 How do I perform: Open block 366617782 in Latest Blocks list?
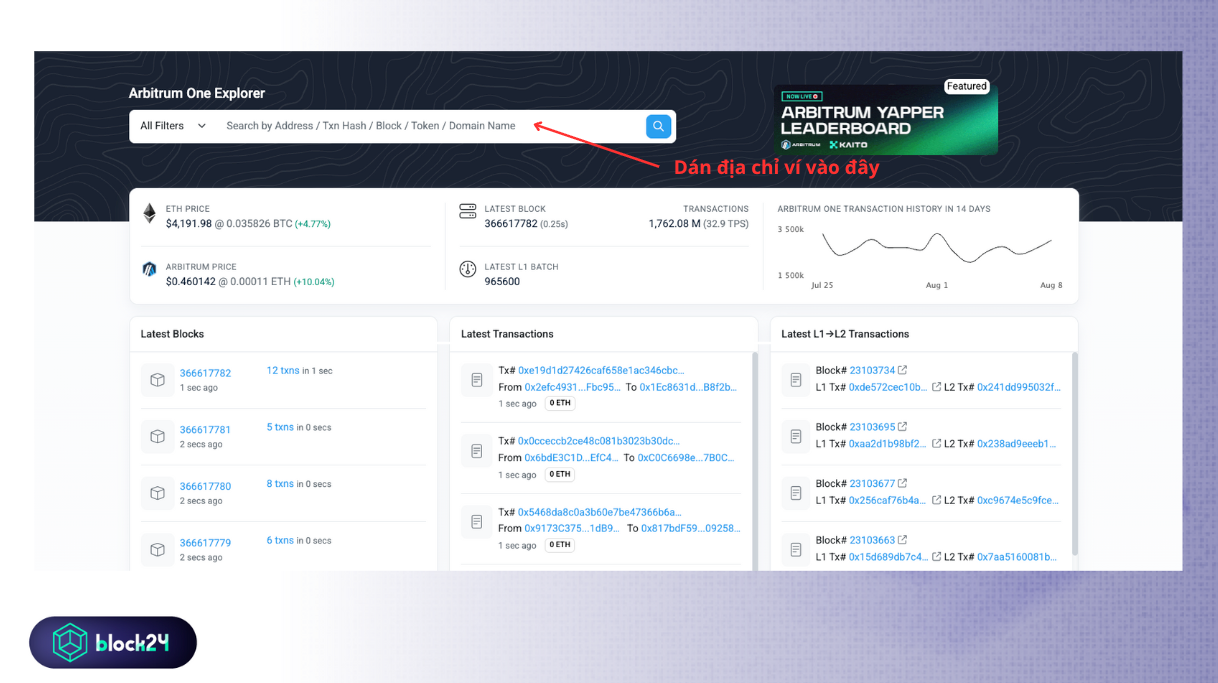click(205, 373)
